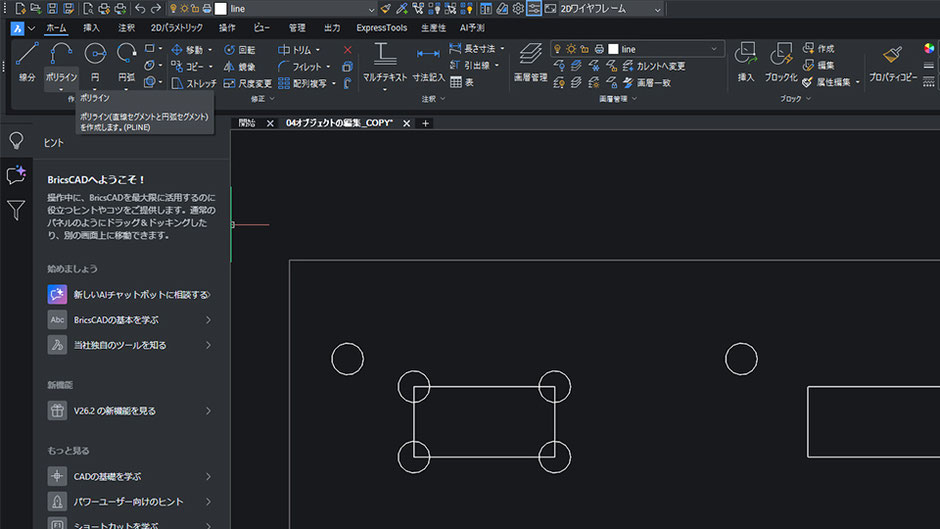Click the rainbow color wheel swatch in ribbon
The height and width of the screenshot is (529, 940).
929,49
